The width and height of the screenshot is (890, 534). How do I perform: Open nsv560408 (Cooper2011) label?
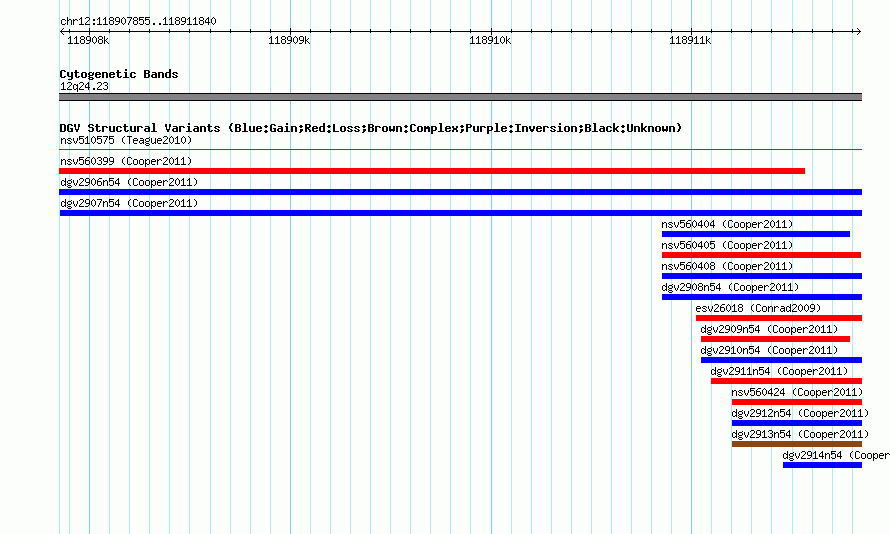point(727,266)
